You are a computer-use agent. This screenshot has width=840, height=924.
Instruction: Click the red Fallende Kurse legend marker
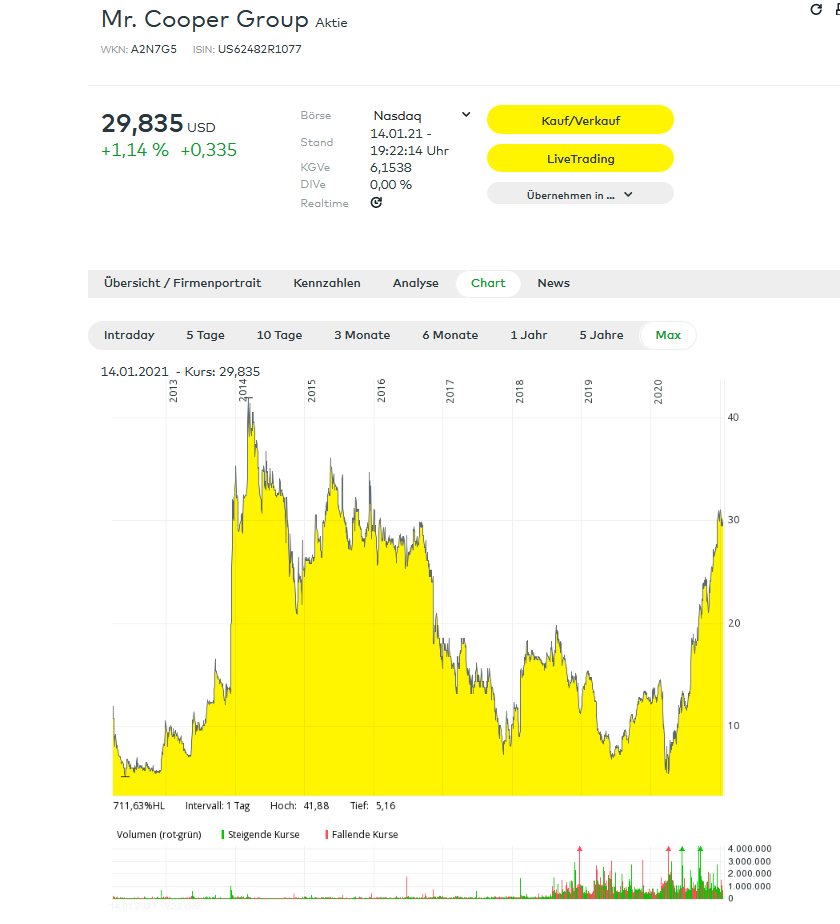327,834
